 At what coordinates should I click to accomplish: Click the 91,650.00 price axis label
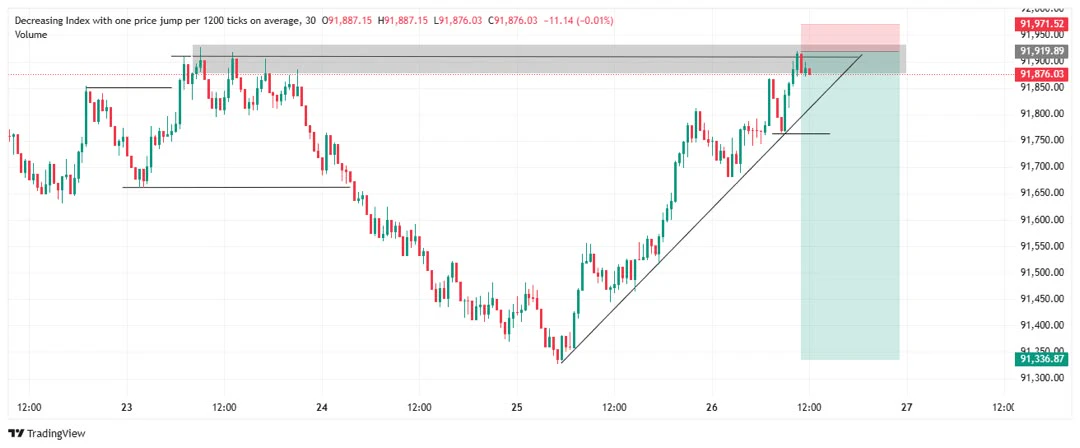click(1043, 193)
